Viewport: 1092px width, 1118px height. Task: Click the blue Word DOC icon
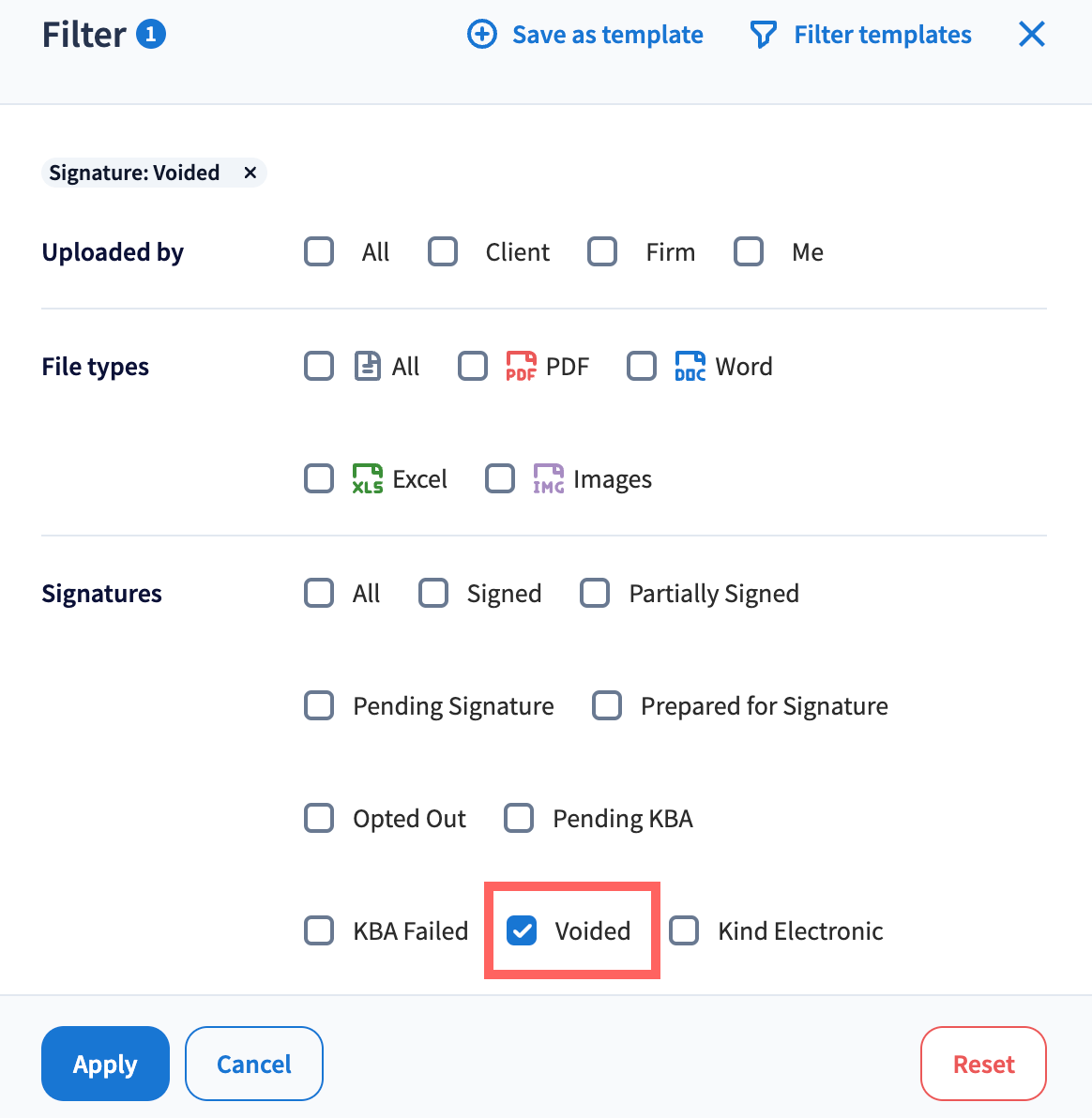click(x=690, y=366)
